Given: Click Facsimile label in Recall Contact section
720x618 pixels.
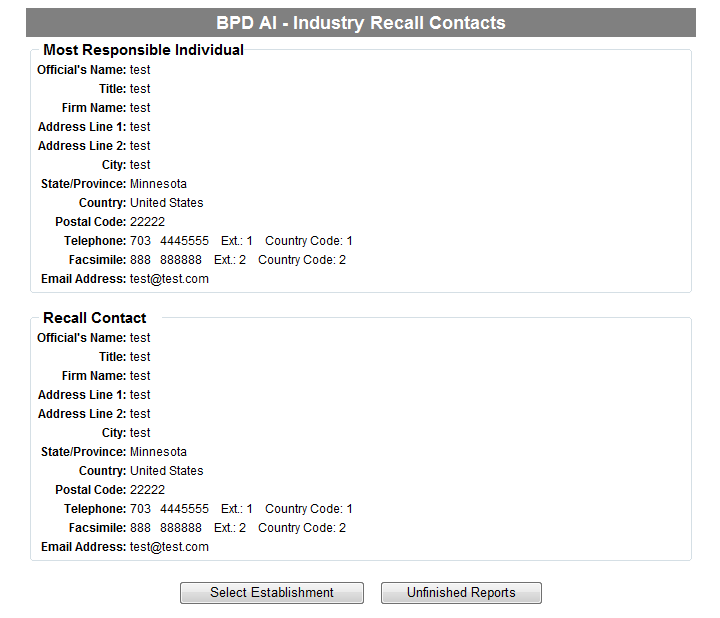Looking at the screenshot, I should click(x=97, y=528).
